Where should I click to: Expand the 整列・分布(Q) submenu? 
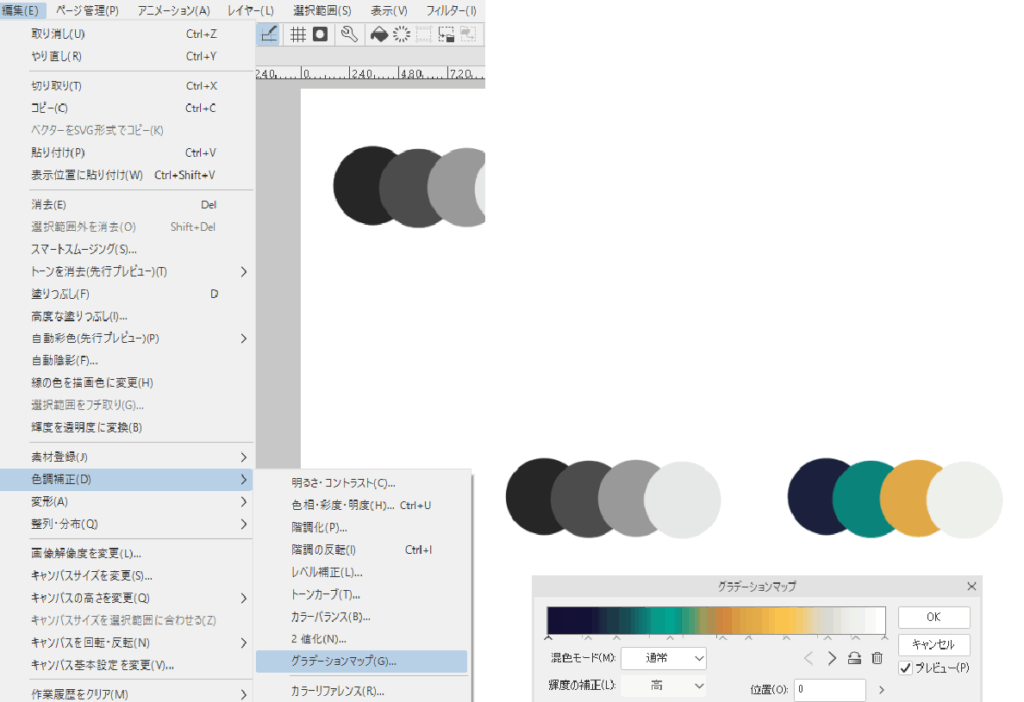pos(244,524)
